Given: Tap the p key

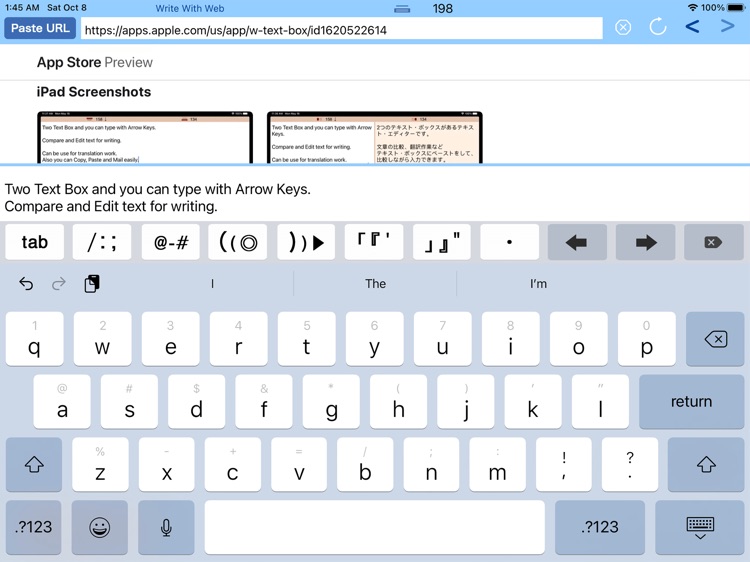Looking at the screenshot, I should click(647, 339).
